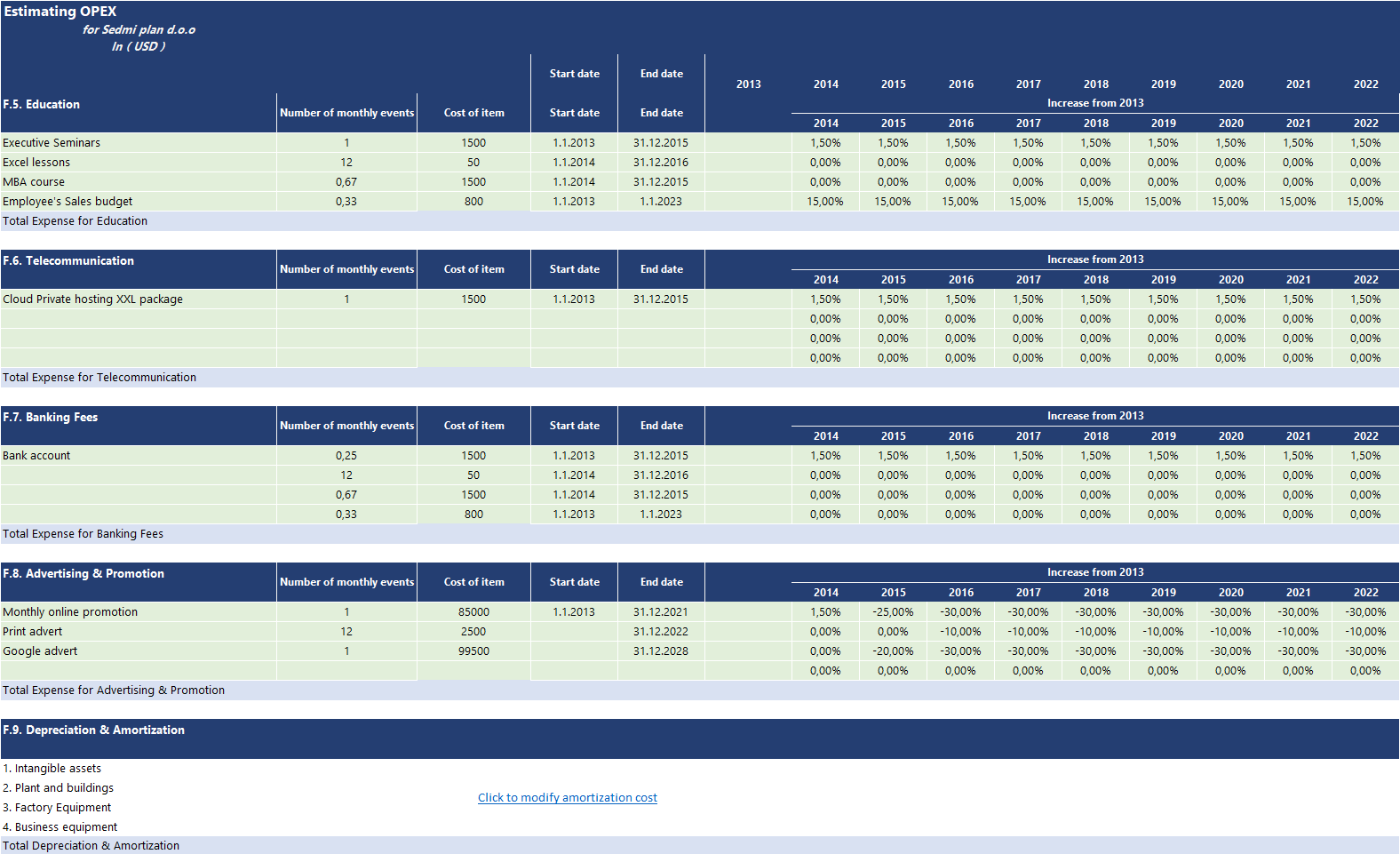Image resolution: width=1400 pixels, height=854 pixels.
Task: Select Total Expense for Education row label
Action: point(76,221)
